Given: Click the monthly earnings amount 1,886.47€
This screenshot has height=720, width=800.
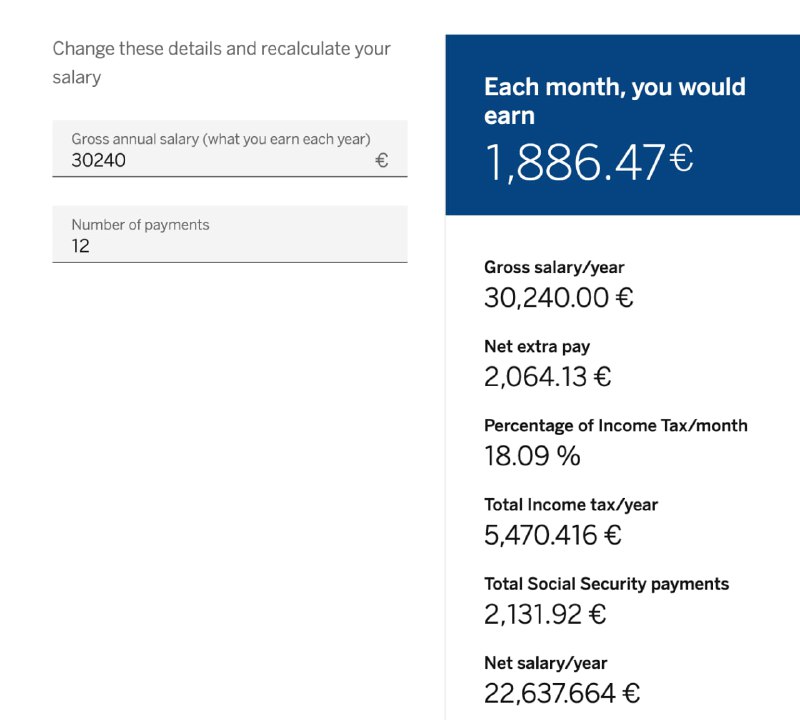Looking at the screenshot, I should [x=589, y=162].
